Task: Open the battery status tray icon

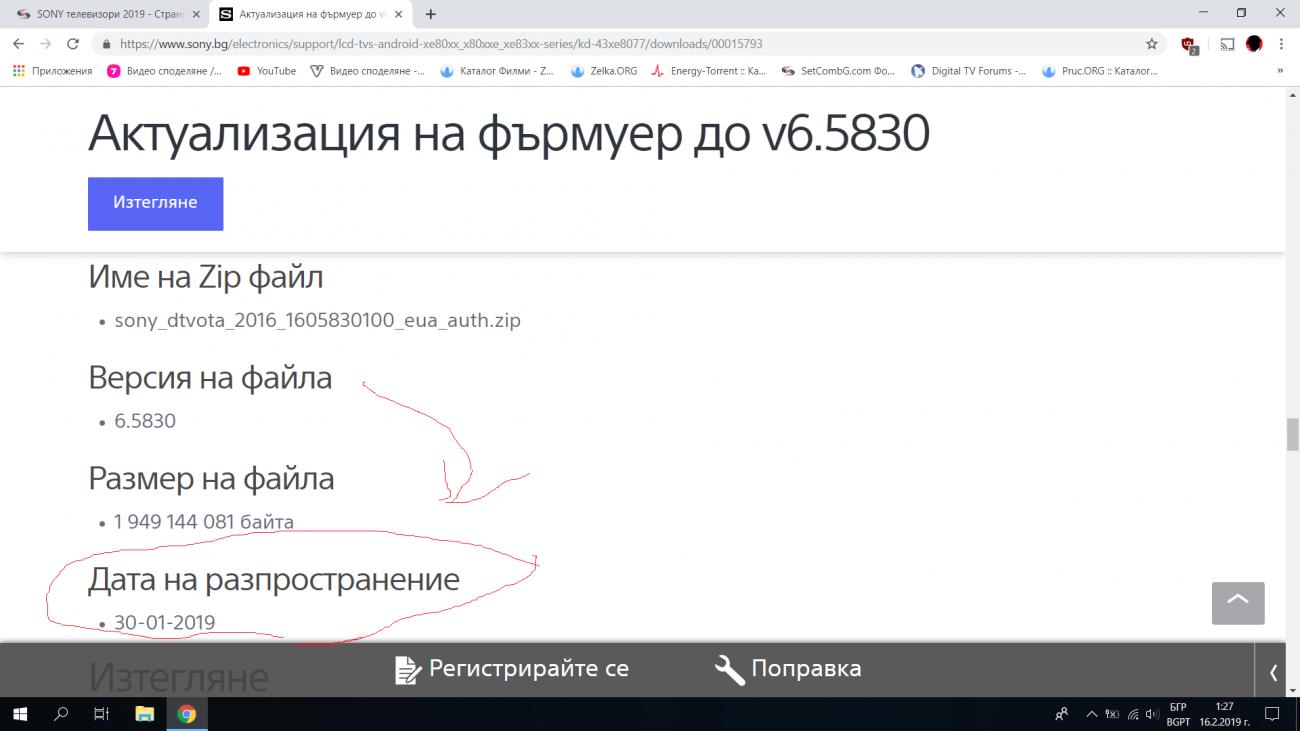Action: tap(1112, 714)
